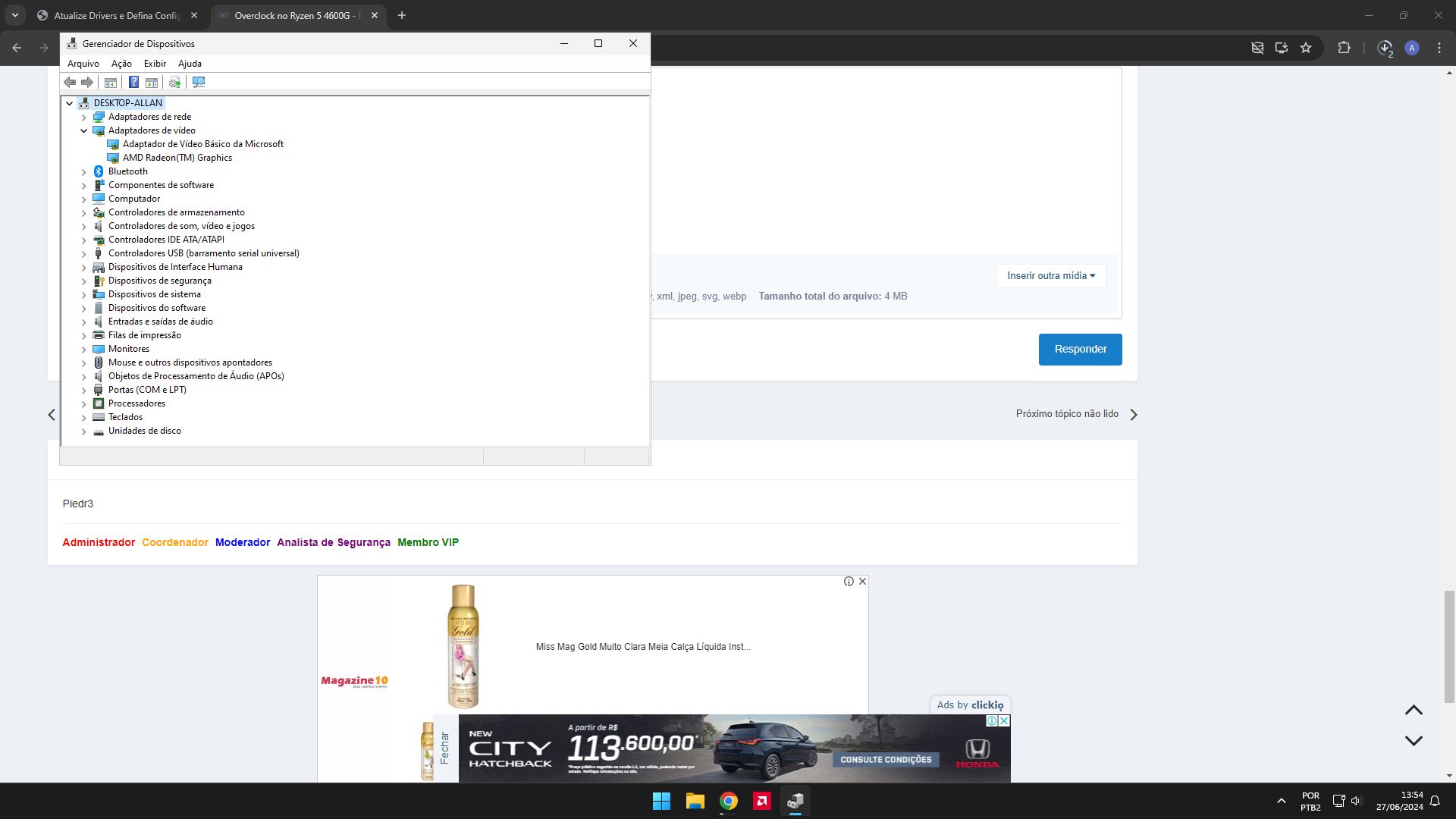Open Chrome tab search dropdown
1456x819 pixels.
click(15, 15)
